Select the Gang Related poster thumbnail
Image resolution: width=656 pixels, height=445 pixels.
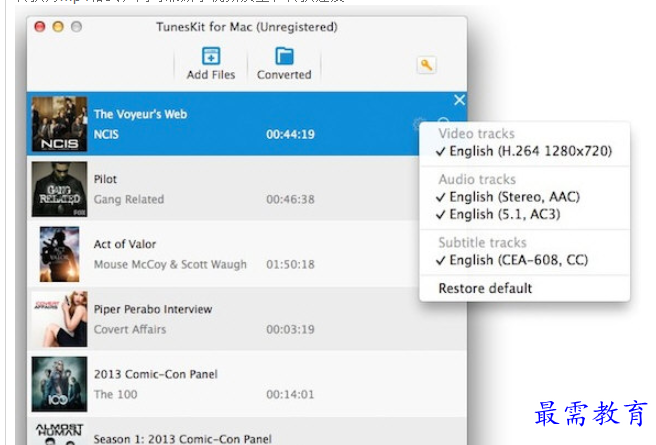[x=59, y=189]
